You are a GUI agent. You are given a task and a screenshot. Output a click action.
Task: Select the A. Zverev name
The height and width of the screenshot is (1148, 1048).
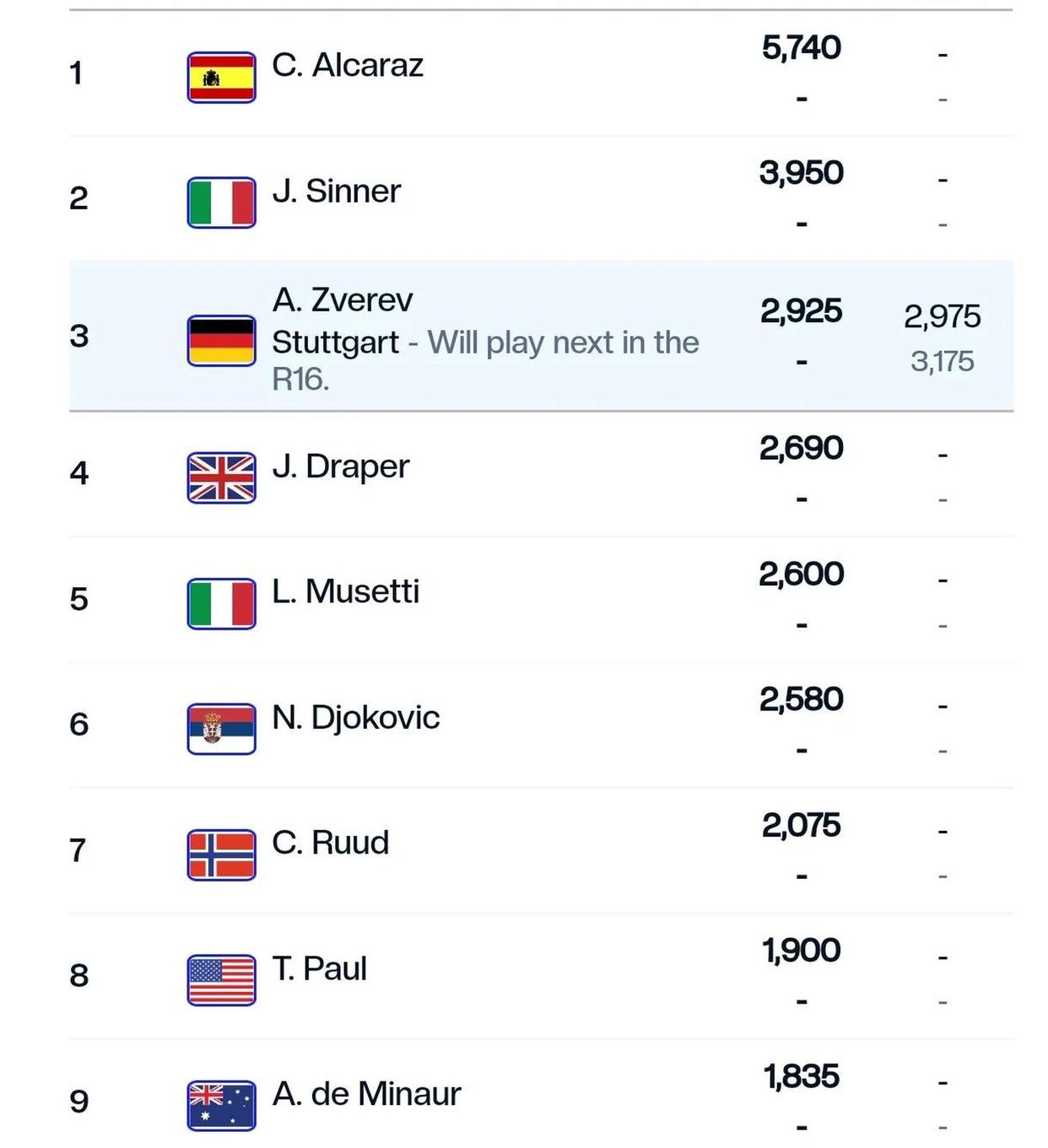[x=343, y=299]
